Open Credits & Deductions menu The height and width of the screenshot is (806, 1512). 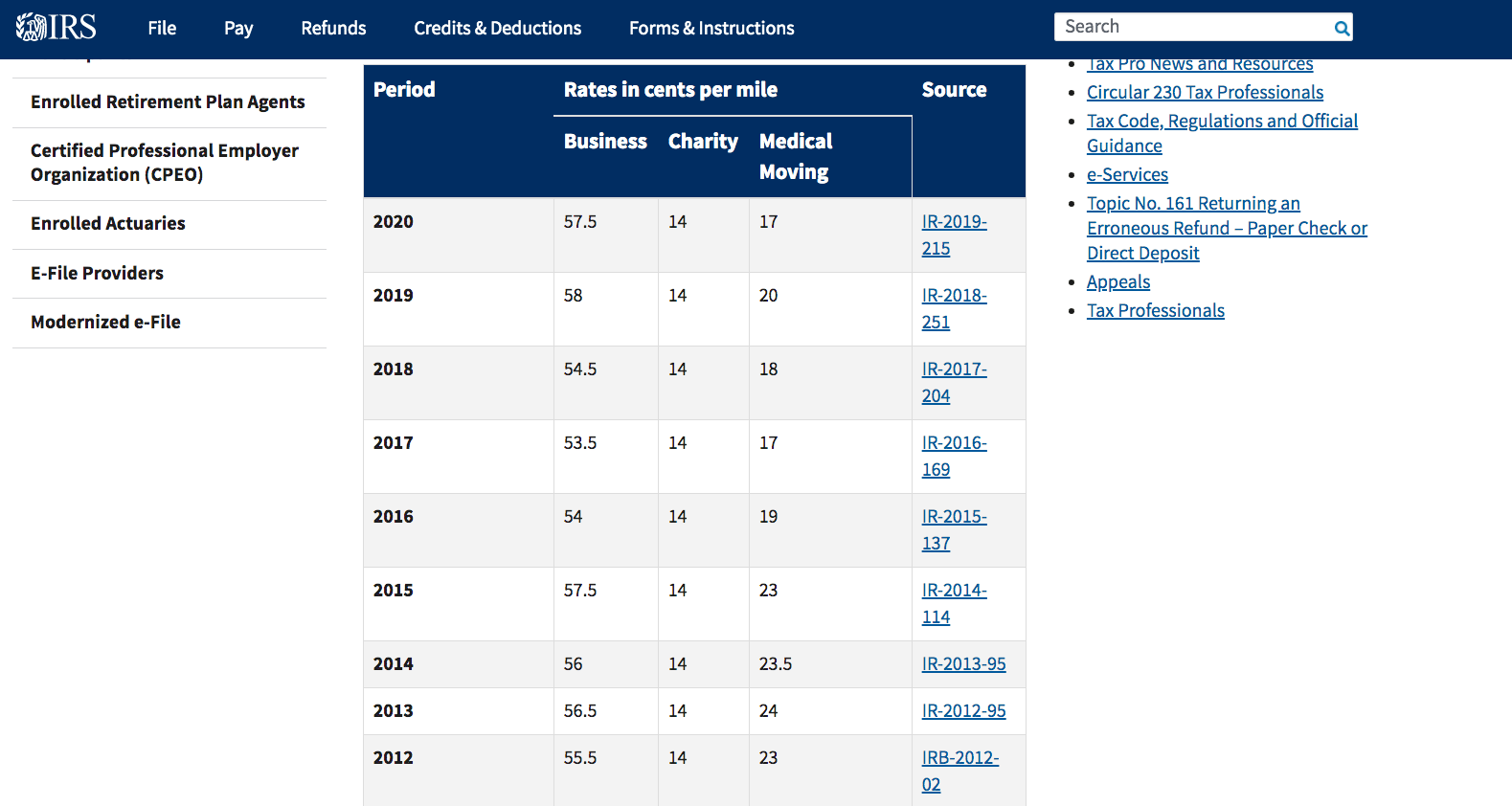497,29
